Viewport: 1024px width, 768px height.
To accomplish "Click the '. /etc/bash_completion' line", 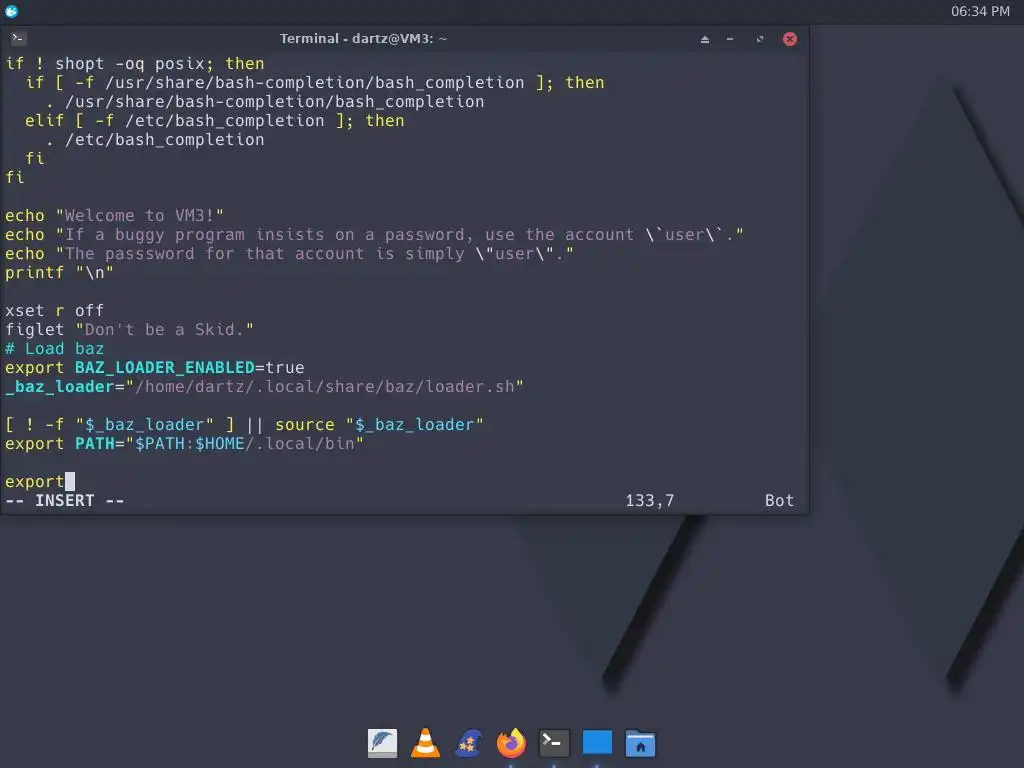I will (155, 139).
